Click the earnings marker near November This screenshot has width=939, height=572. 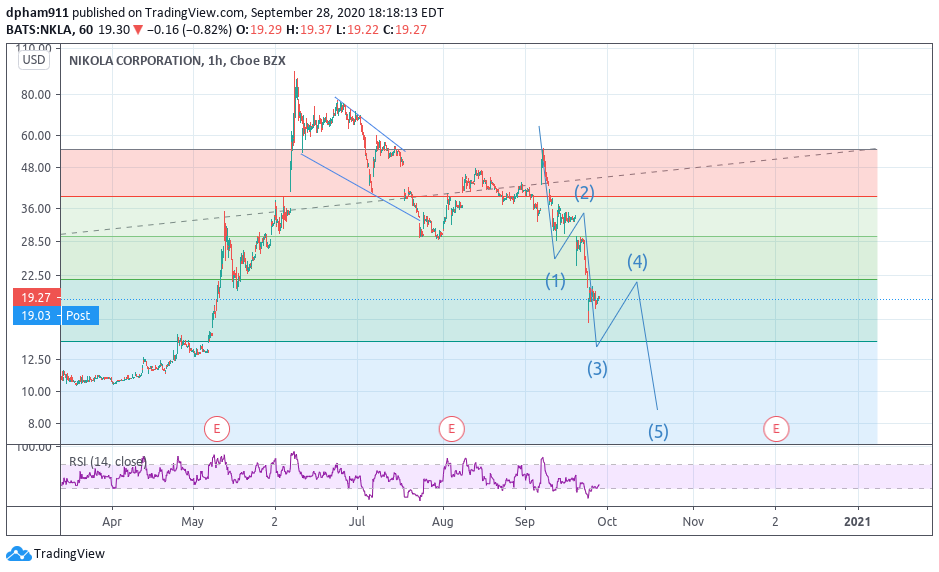click(x=776, y=429)
